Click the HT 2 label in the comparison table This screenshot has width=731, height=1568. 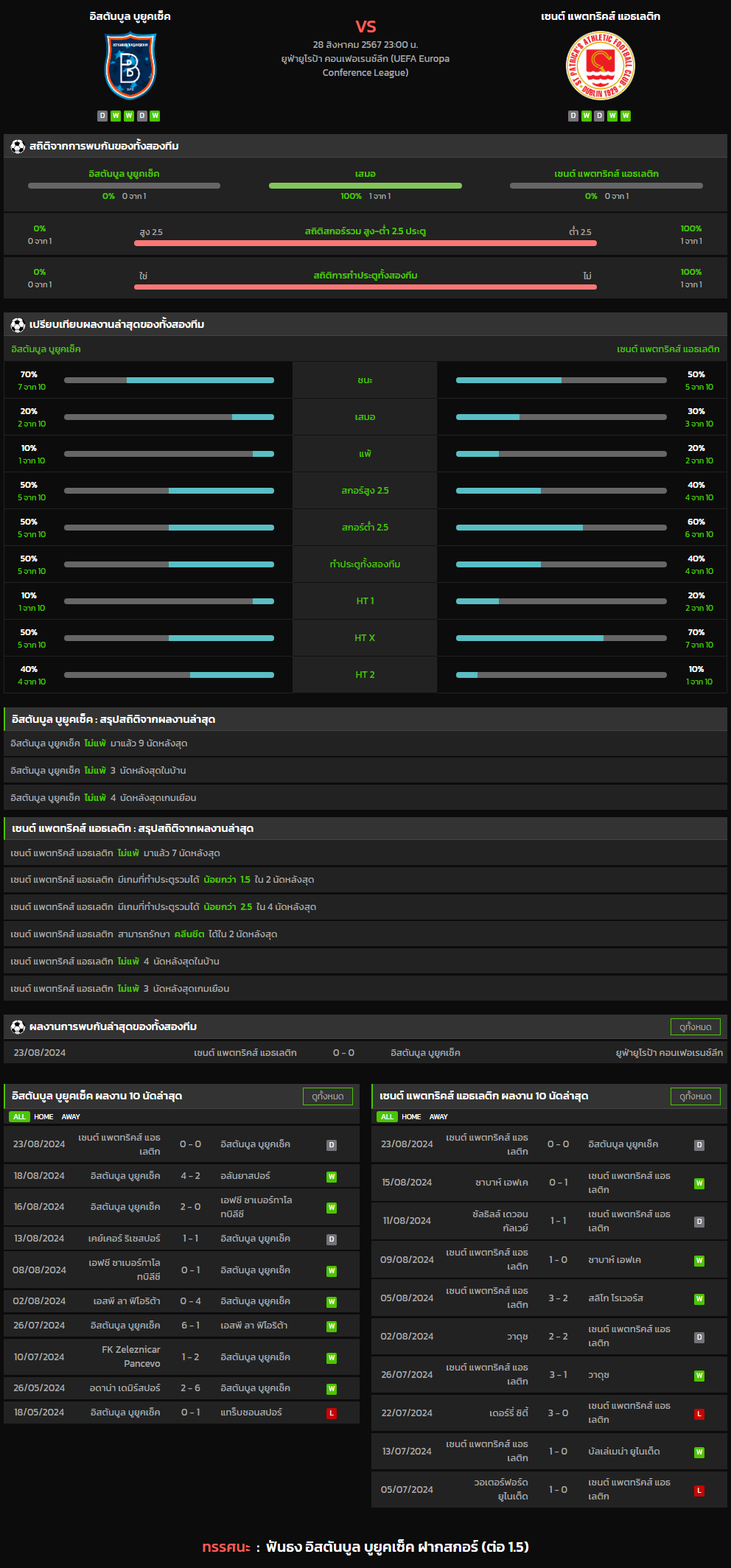pyautogui.click(x=365, y=675)
